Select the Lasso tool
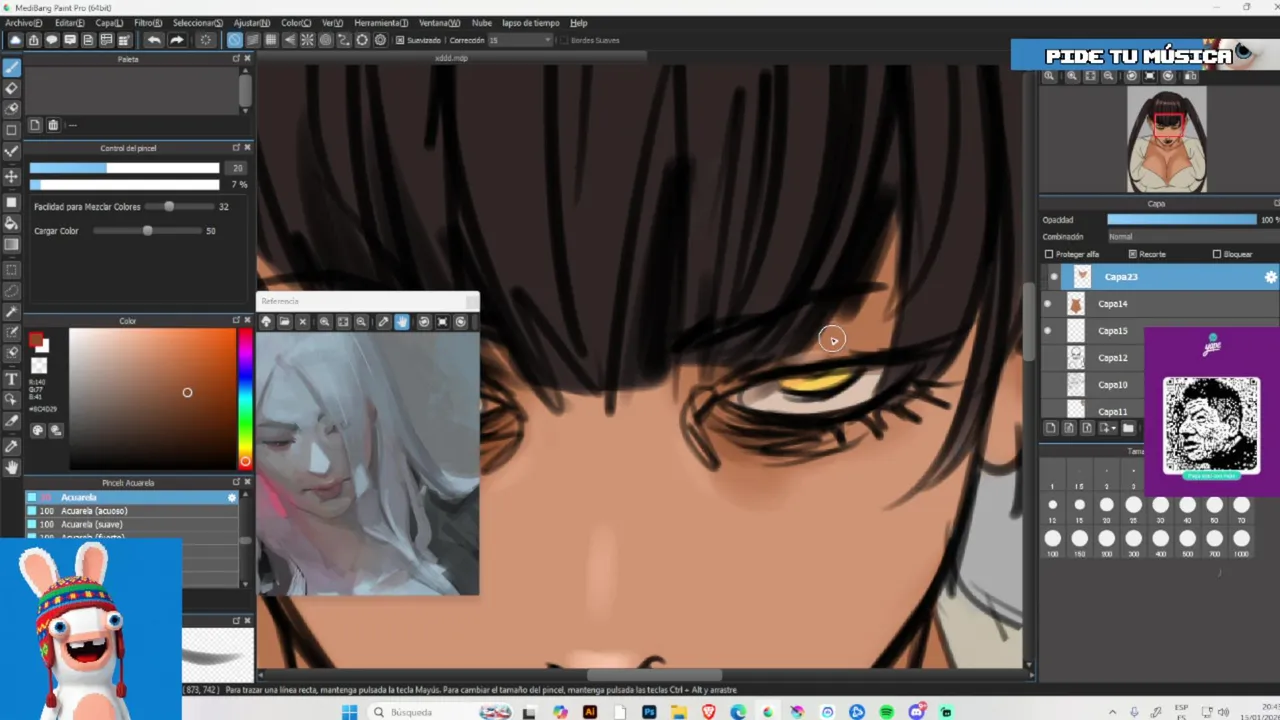Image resolution: width=1280 pixels, height=720 pixels. tap(12, 291)
